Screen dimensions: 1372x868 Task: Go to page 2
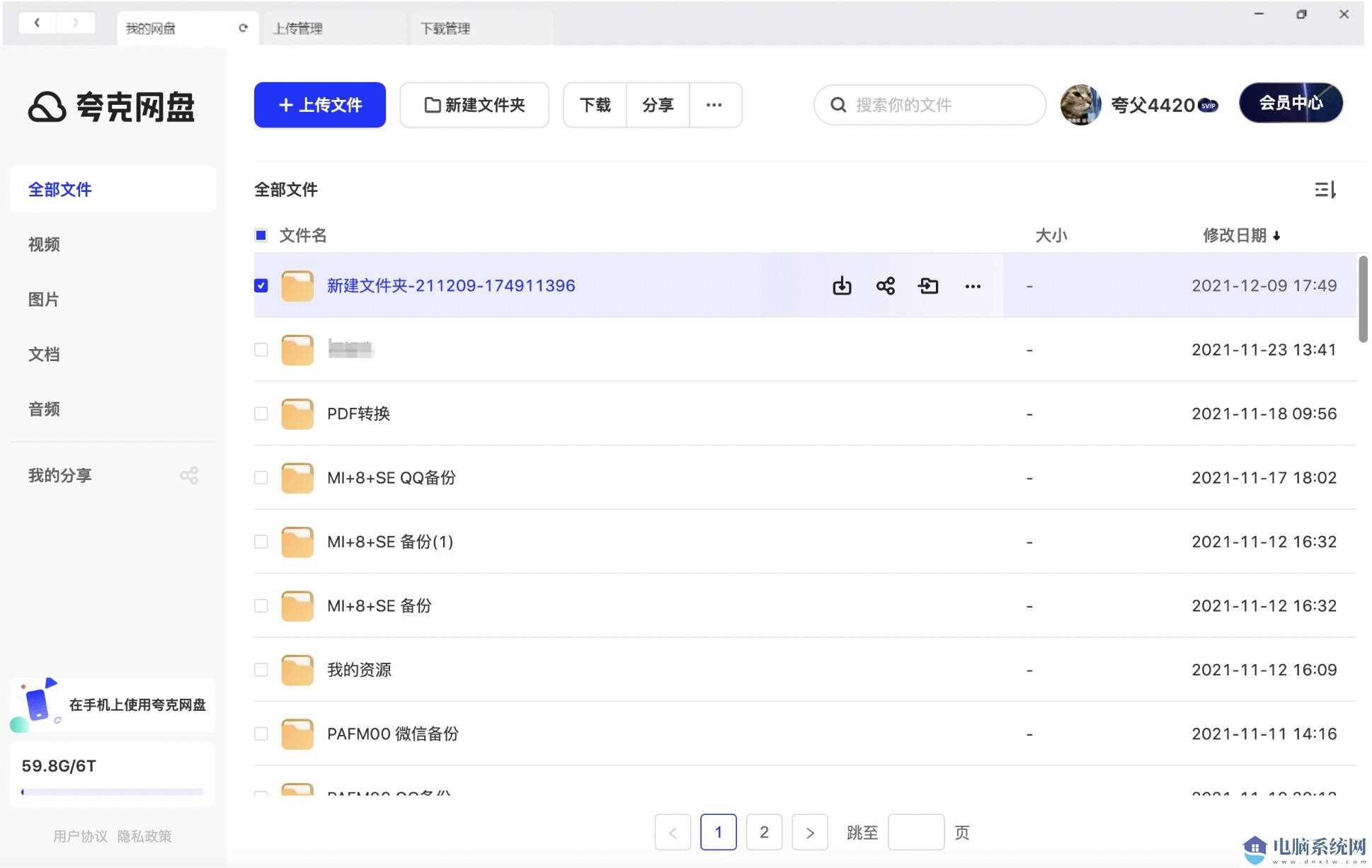(764, 833)
